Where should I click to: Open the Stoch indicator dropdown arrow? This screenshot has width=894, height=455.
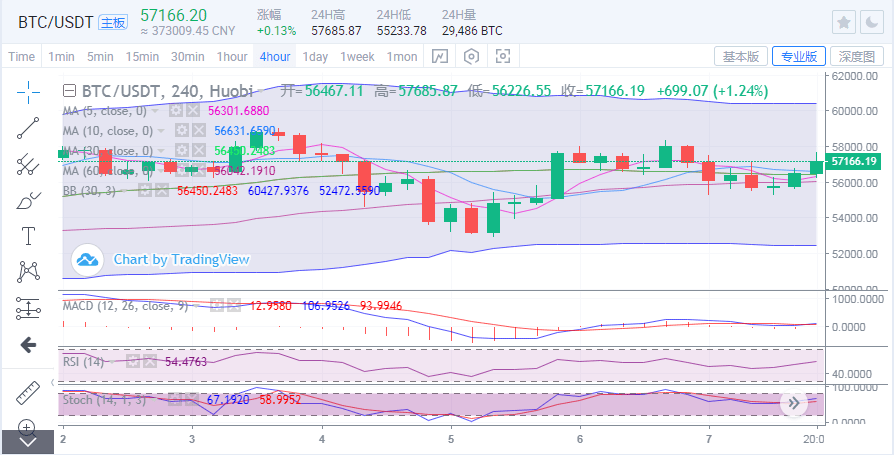coord(155,400)
